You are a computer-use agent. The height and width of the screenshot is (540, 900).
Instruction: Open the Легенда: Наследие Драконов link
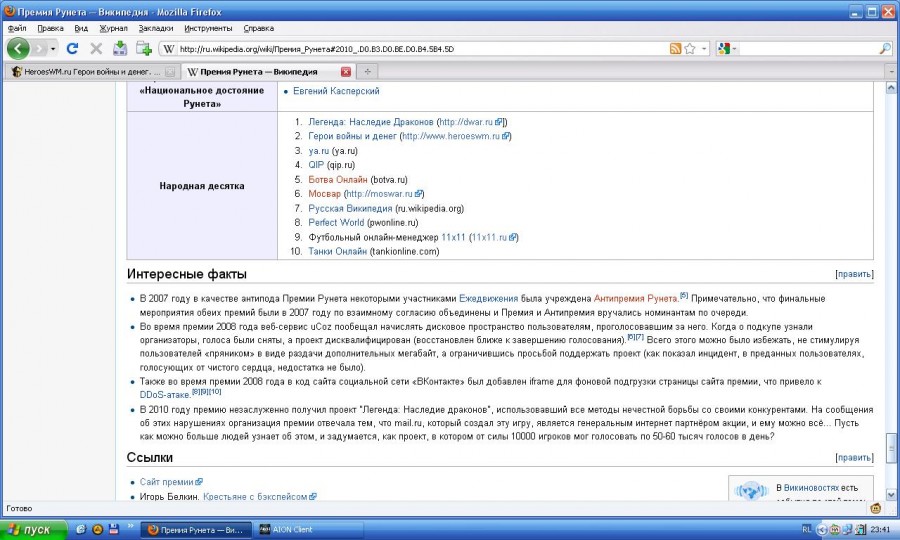coord(371,122)
